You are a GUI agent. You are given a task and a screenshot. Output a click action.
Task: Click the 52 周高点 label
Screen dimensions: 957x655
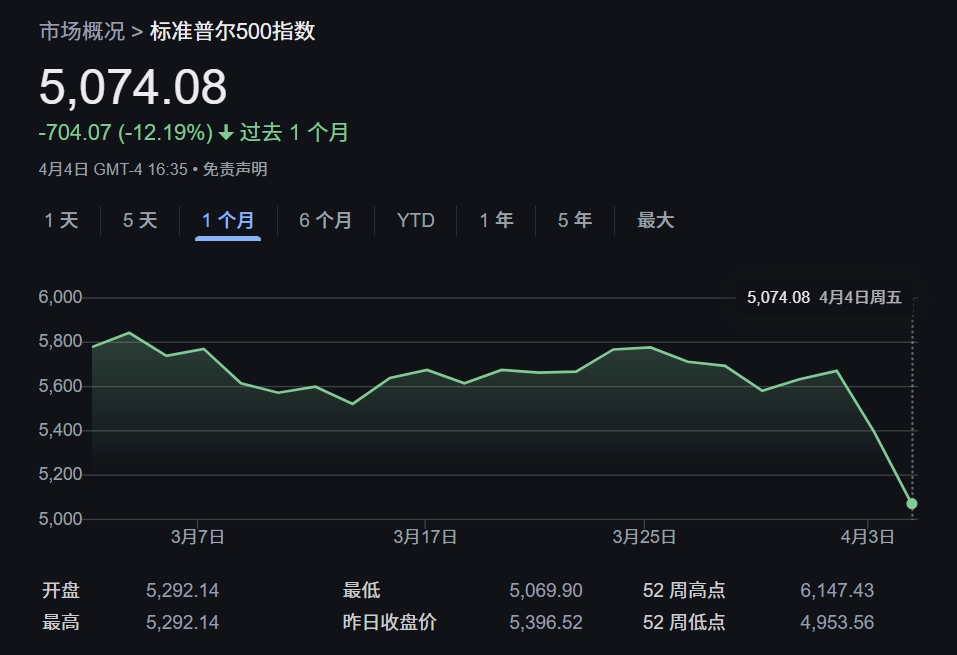684,590
